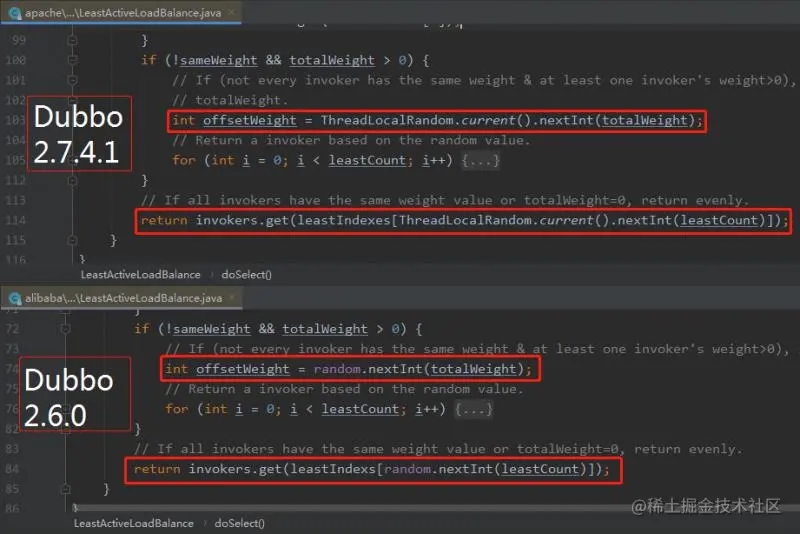The height and width of the screenshot is (534, 800).
Task: Collapse the if block at line 100
Action: click(72, 60)
